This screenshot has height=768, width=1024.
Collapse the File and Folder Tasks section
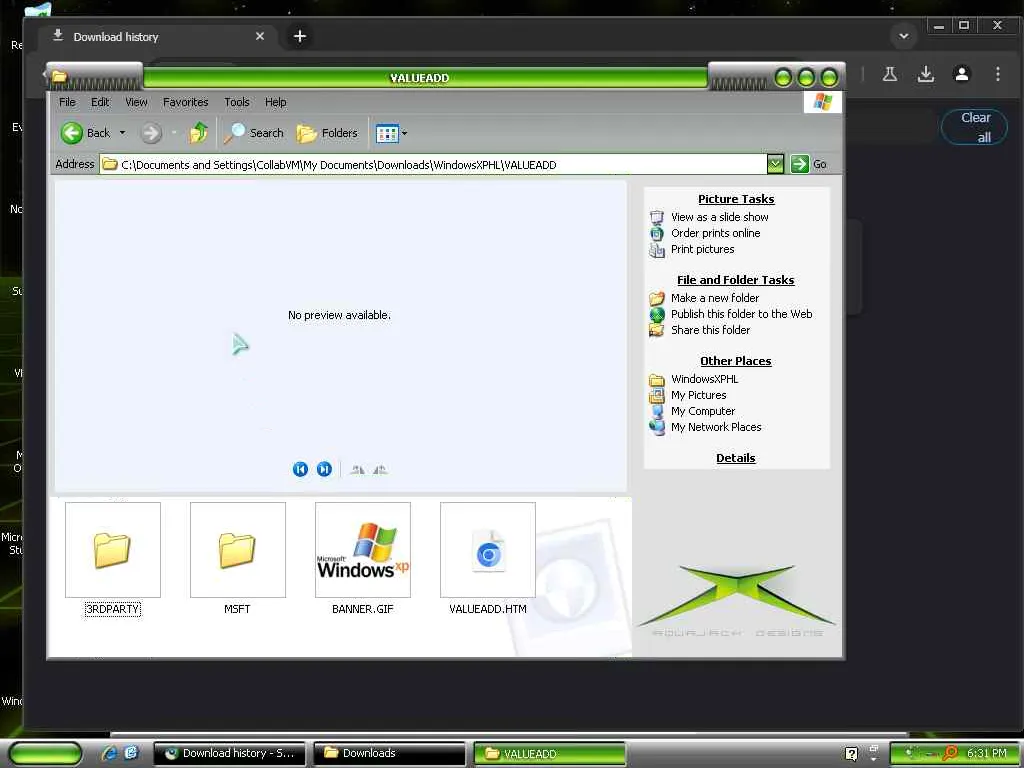click(x=735, y=280)
